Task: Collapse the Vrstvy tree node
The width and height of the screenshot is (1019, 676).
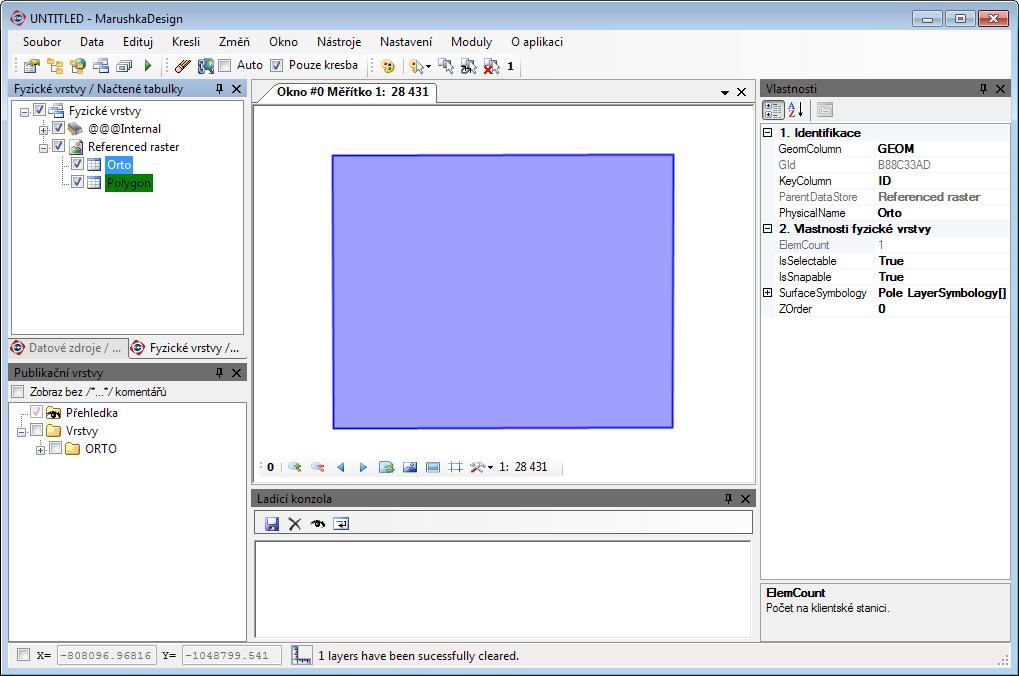Action: 21,432
